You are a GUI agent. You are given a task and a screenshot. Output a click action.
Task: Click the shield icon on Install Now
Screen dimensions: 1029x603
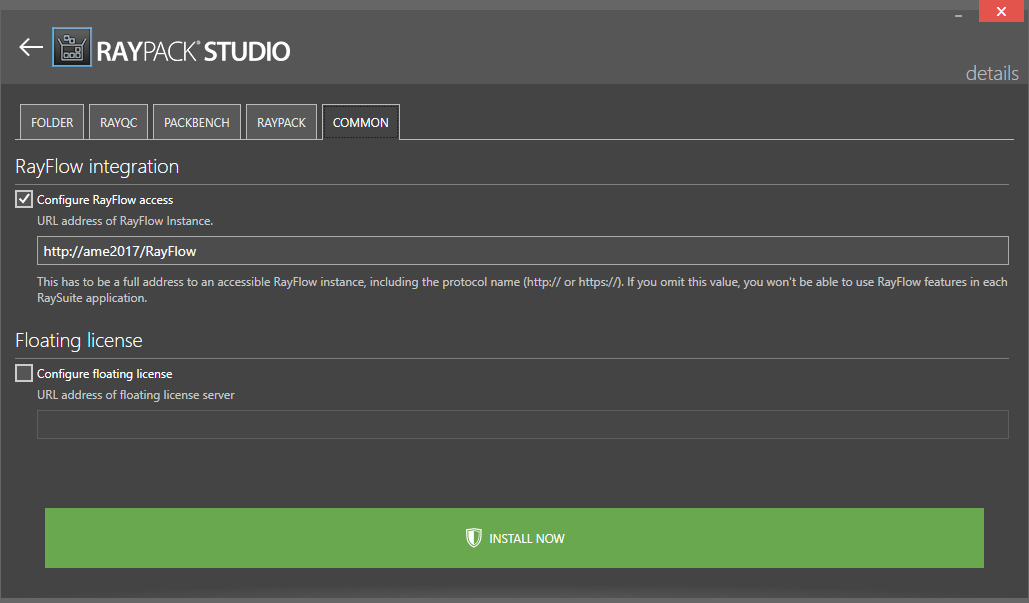[474, 538]
